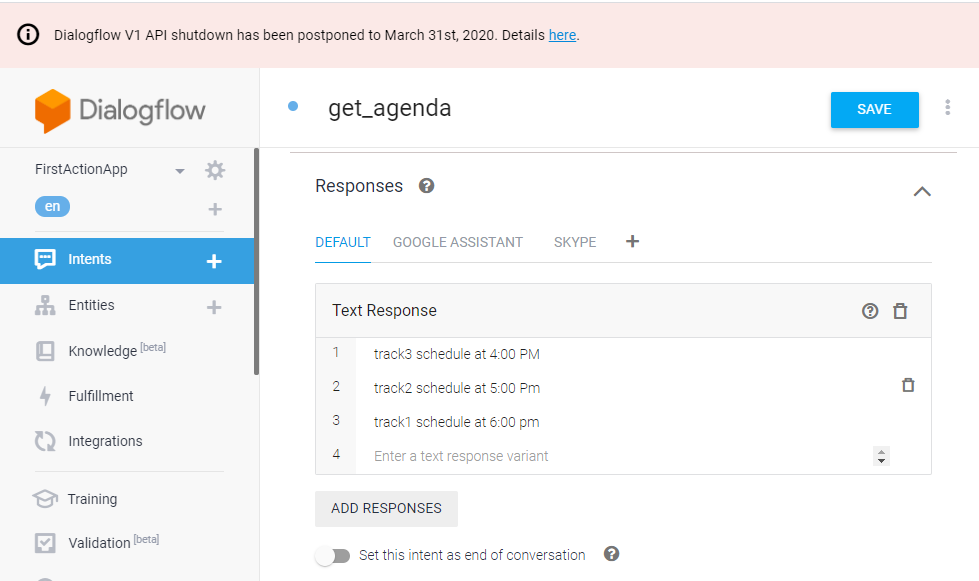Viewport: 979px width, 581px height.
Task: Open Fulfillment in the sidebar
Action: click(100, 396)
